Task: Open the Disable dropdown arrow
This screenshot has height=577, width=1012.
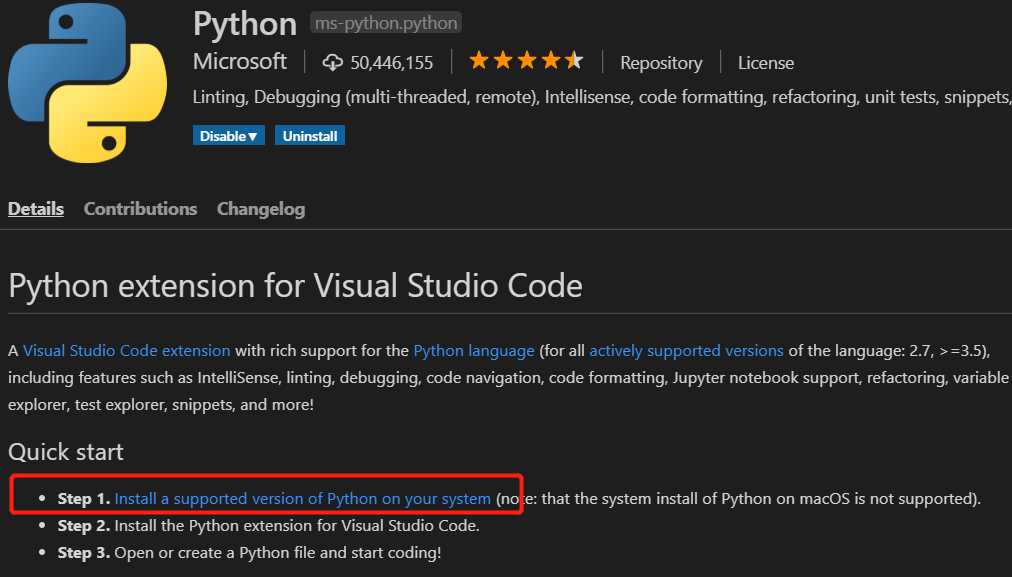Action: coord(252,136)
